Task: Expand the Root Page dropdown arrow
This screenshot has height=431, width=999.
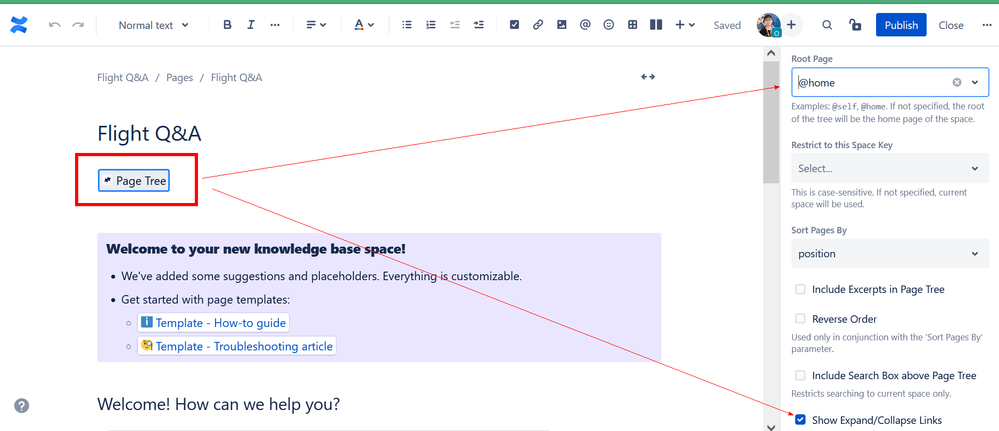Action: (975, 82)
